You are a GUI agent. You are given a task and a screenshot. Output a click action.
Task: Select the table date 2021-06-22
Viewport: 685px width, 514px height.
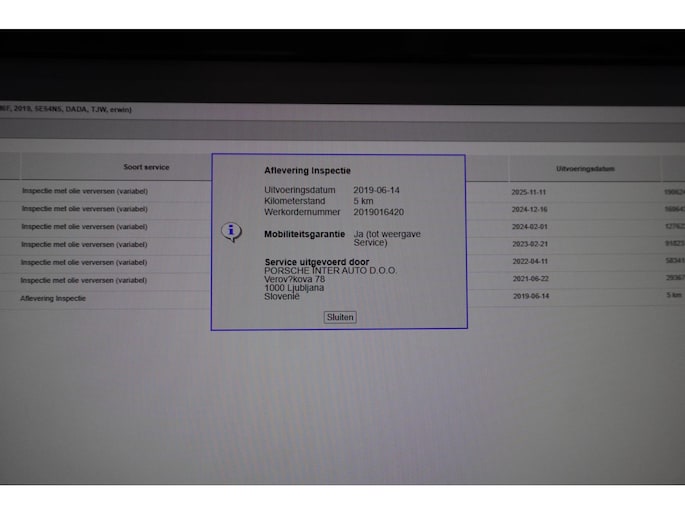tap(529, 279)
